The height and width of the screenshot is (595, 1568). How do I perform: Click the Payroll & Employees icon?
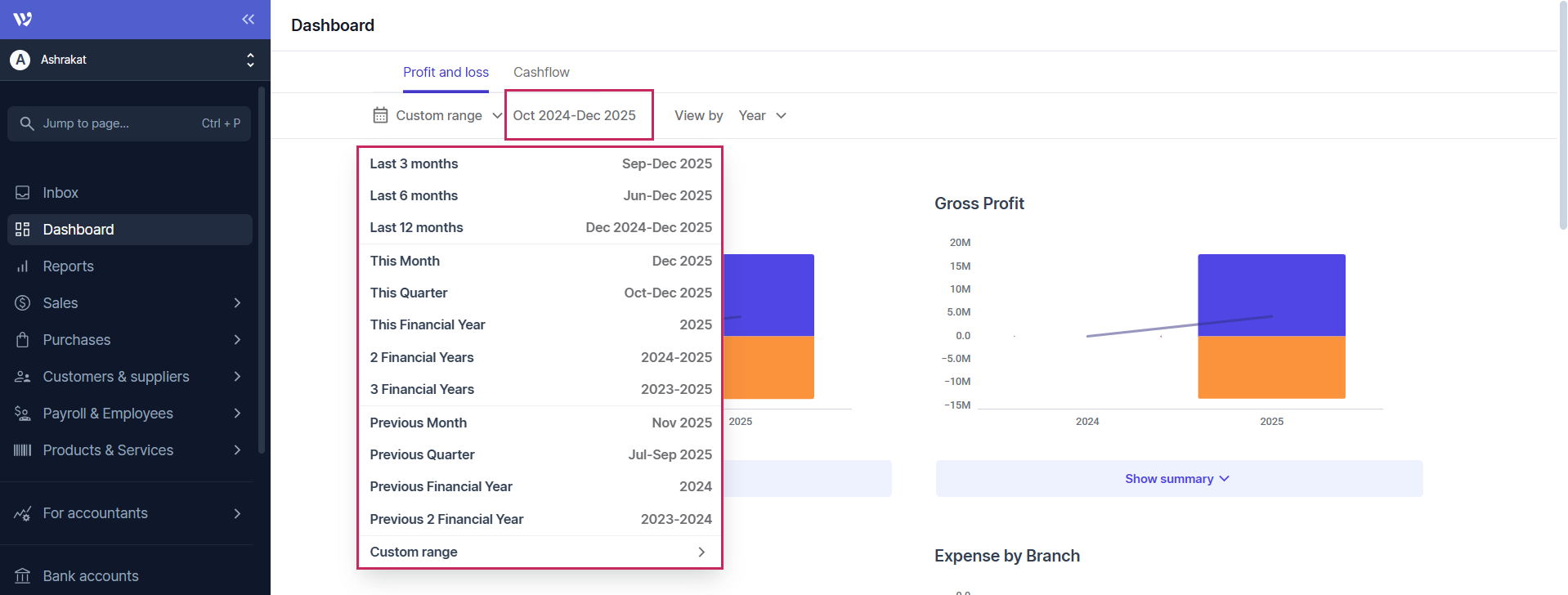tap(23, 414)
